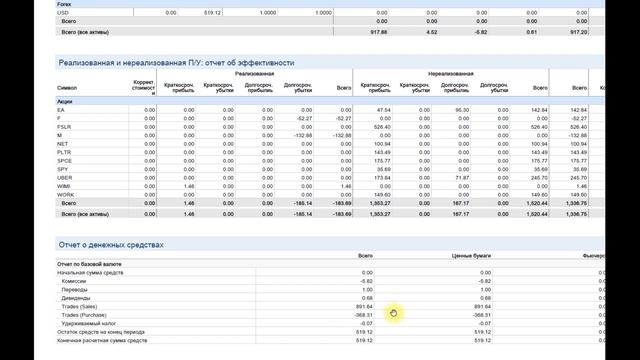Image resolution: width=640 pixels, height=360 pixels.
Task: Click the 47.54 value in the EA row
Action: pos(384,110)
